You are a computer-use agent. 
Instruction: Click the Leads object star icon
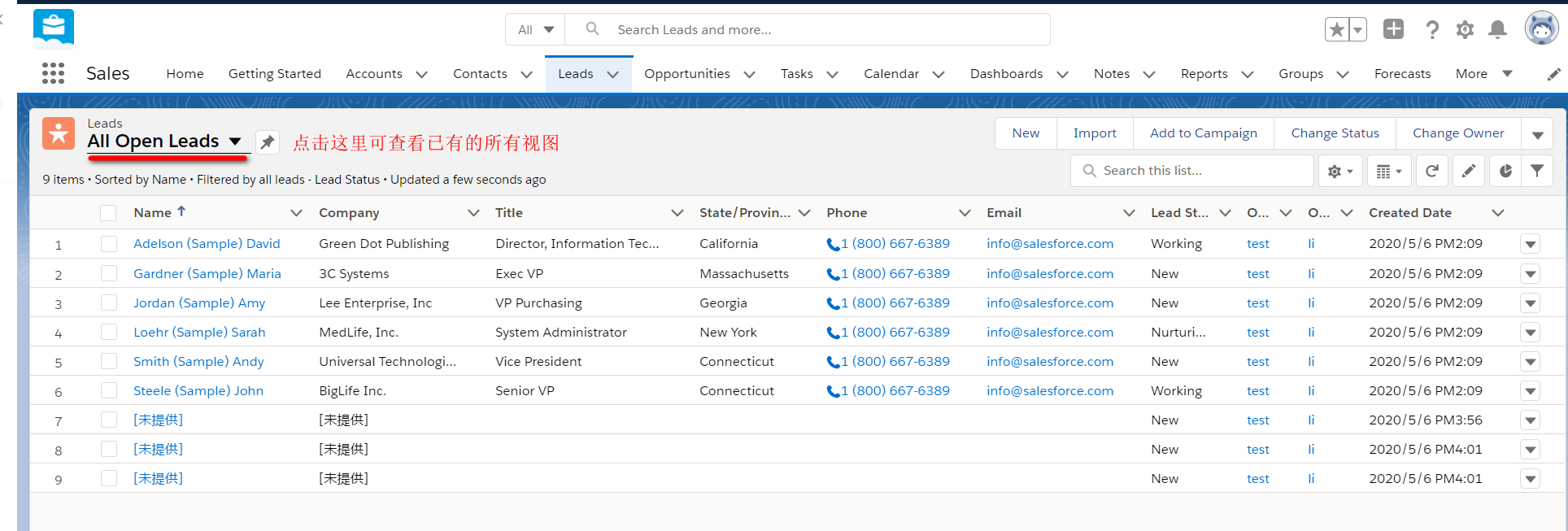[59, 133]
